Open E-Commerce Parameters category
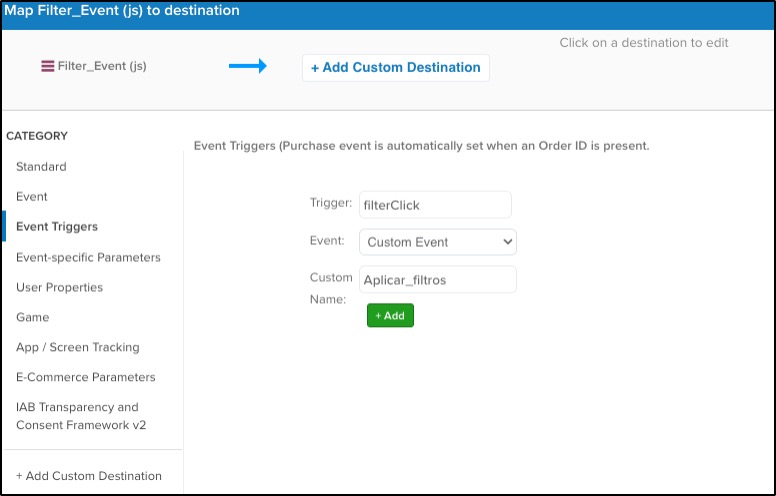This screenshot has height=496, width=776. coord(86,377)
